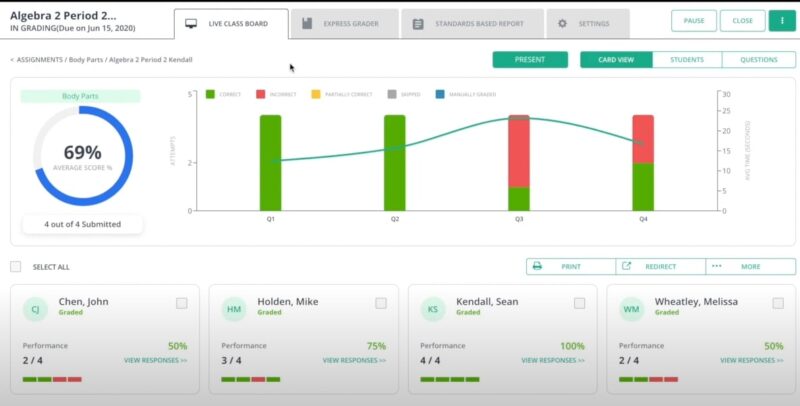Click the KS avatar for Kendall, Sean
This screenshot has width=800, height=406.
(433, 310)
